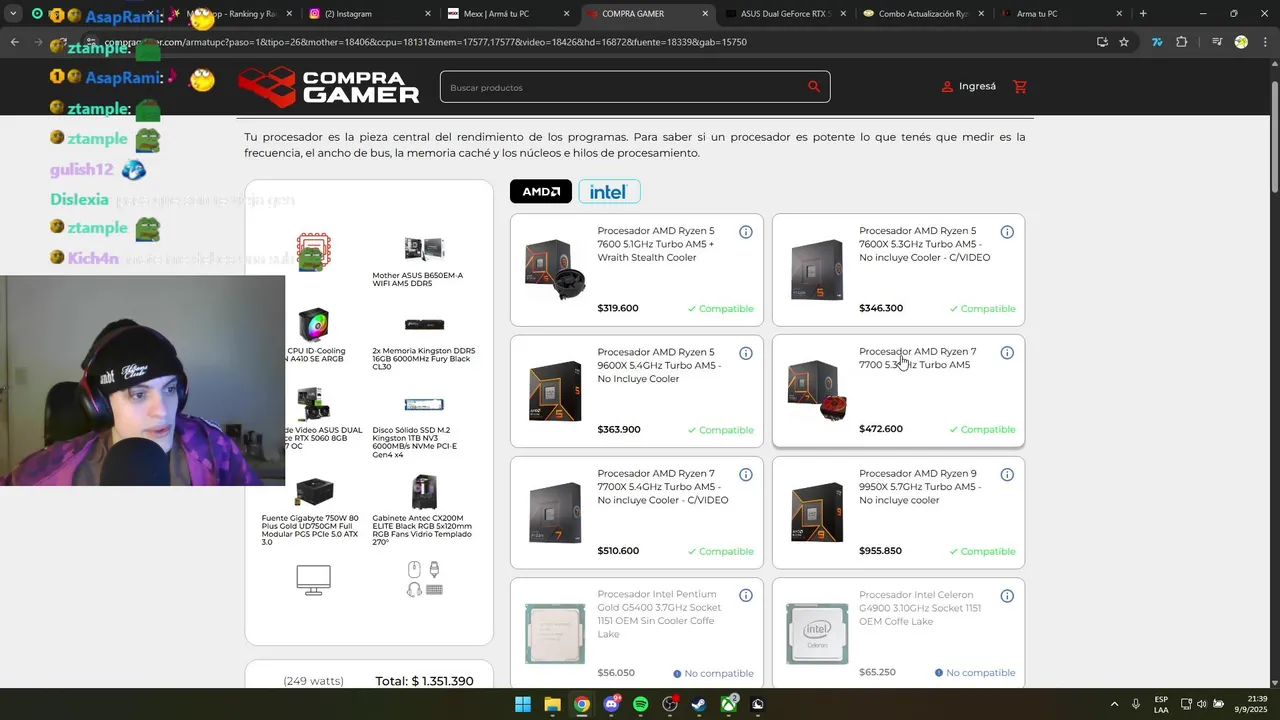Filter processors by Intel brand

click(x=609, y=191)
